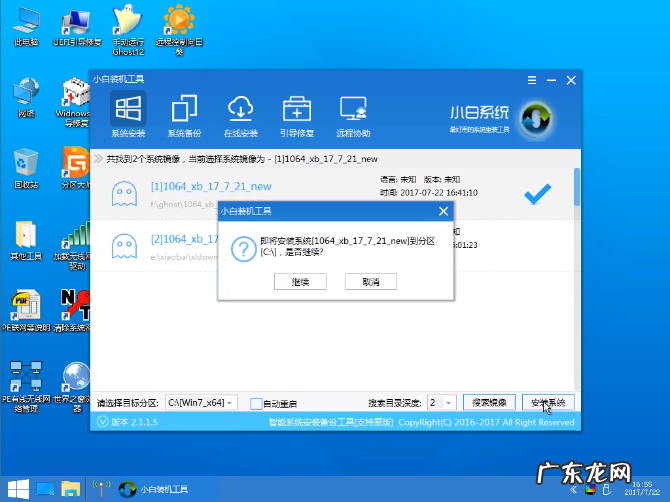This screenshot has width=670, height=502.
Task: Click the blue checkmark of image [1]
Action: 538,194
